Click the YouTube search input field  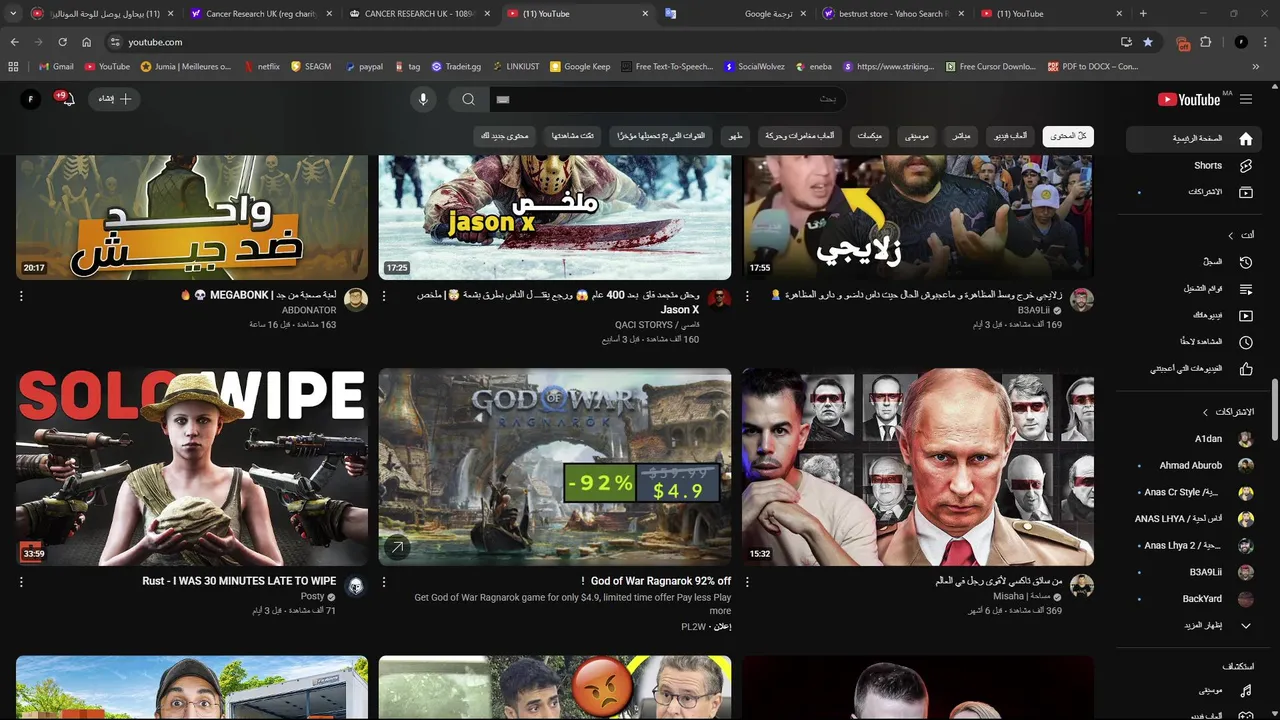coord(668,99)
